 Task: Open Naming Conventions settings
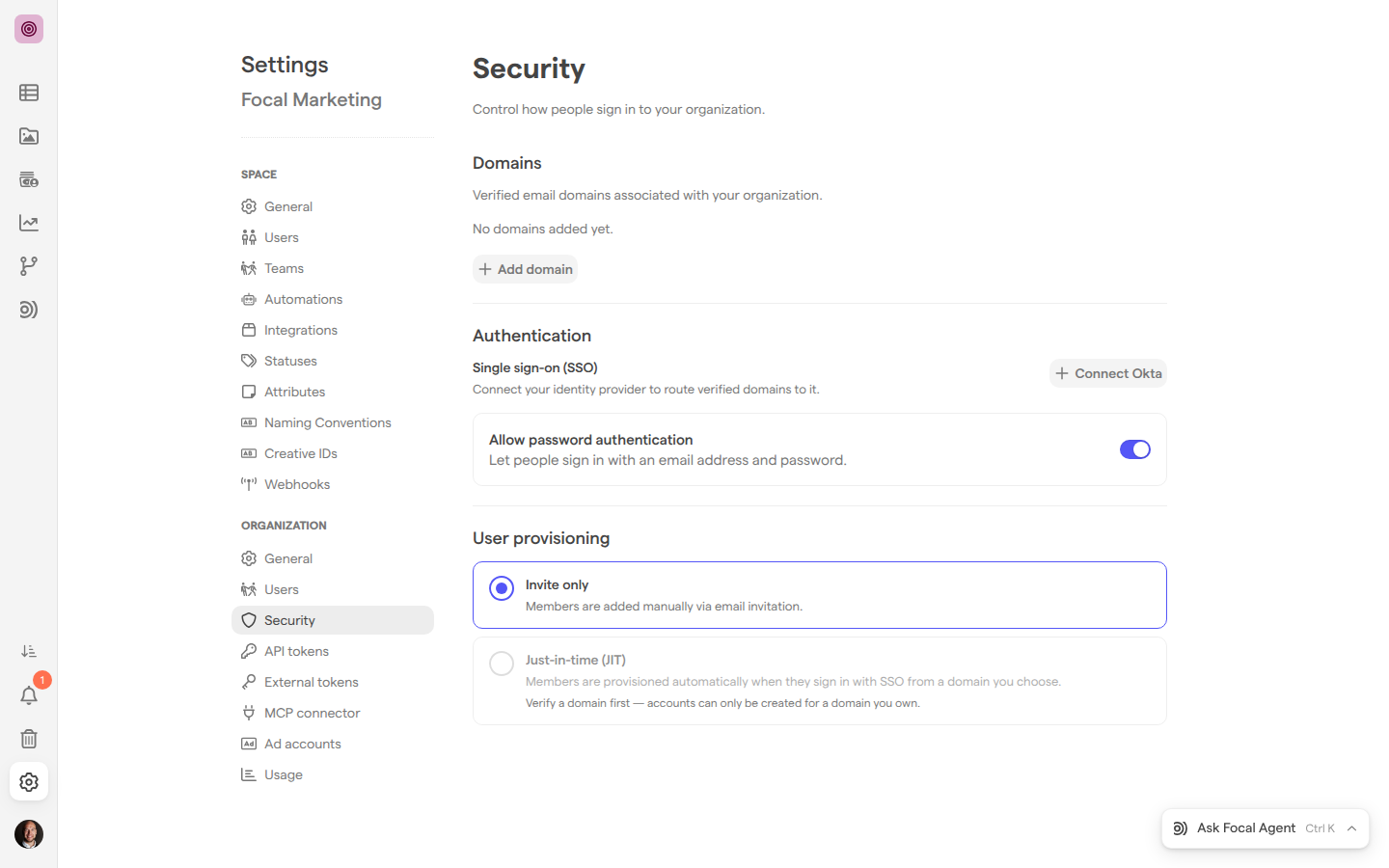tap(333, 422)
